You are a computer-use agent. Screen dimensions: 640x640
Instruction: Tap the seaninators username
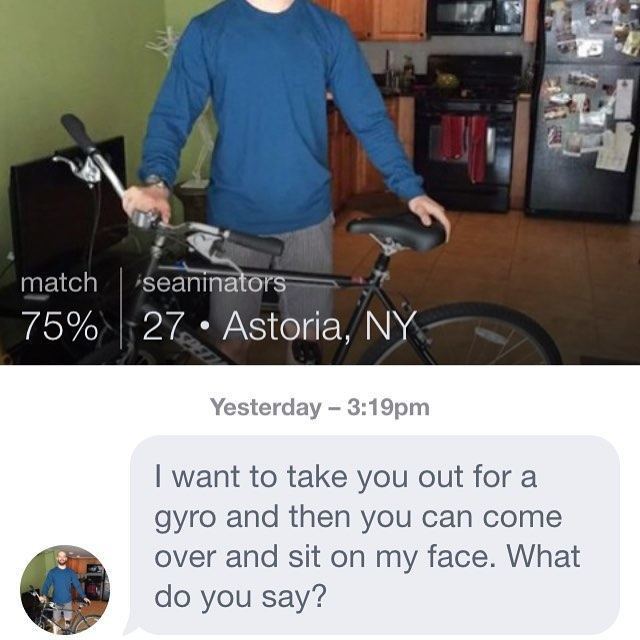[214, 282]
